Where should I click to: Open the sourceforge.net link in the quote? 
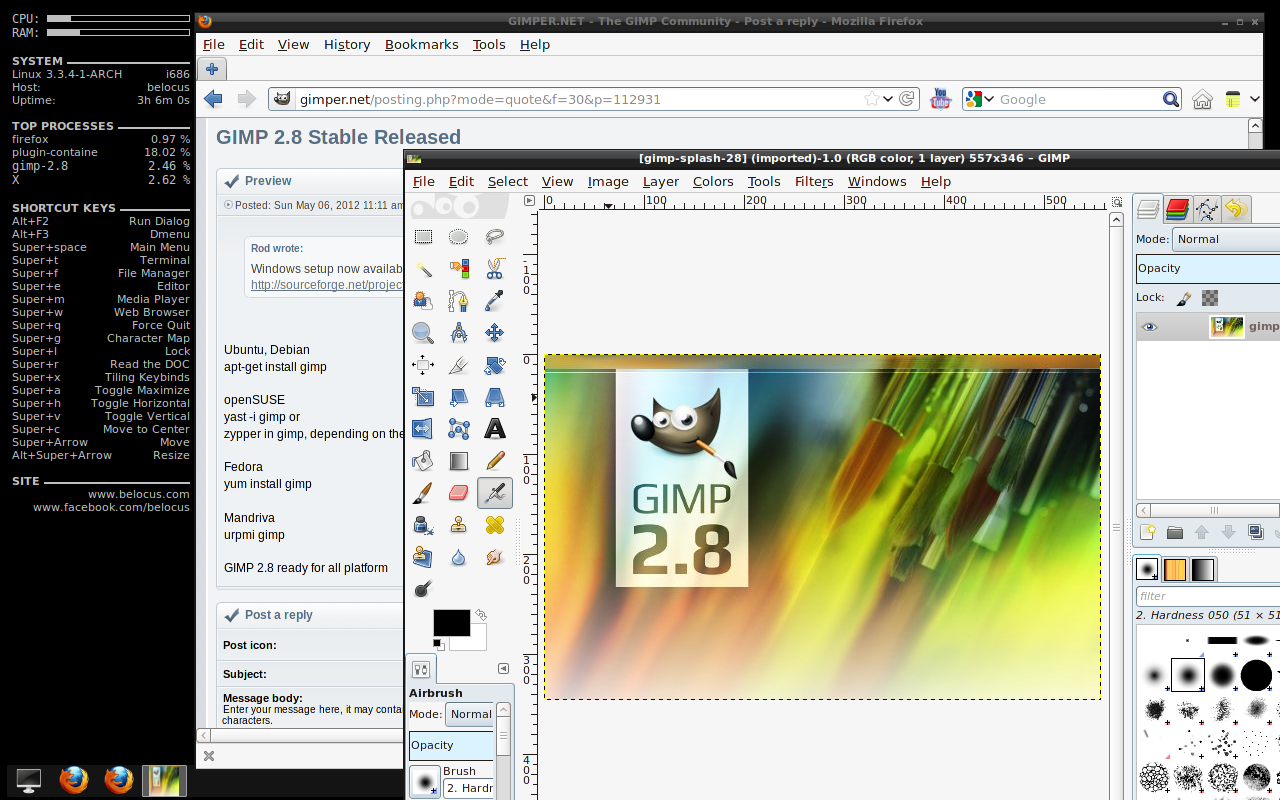[x=326, y=285]
